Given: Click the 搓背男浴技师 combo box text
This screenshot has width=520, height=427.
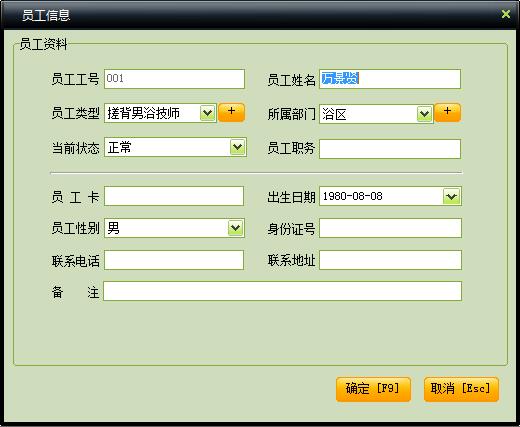Looking at the screenshot, I should point(143,113).
